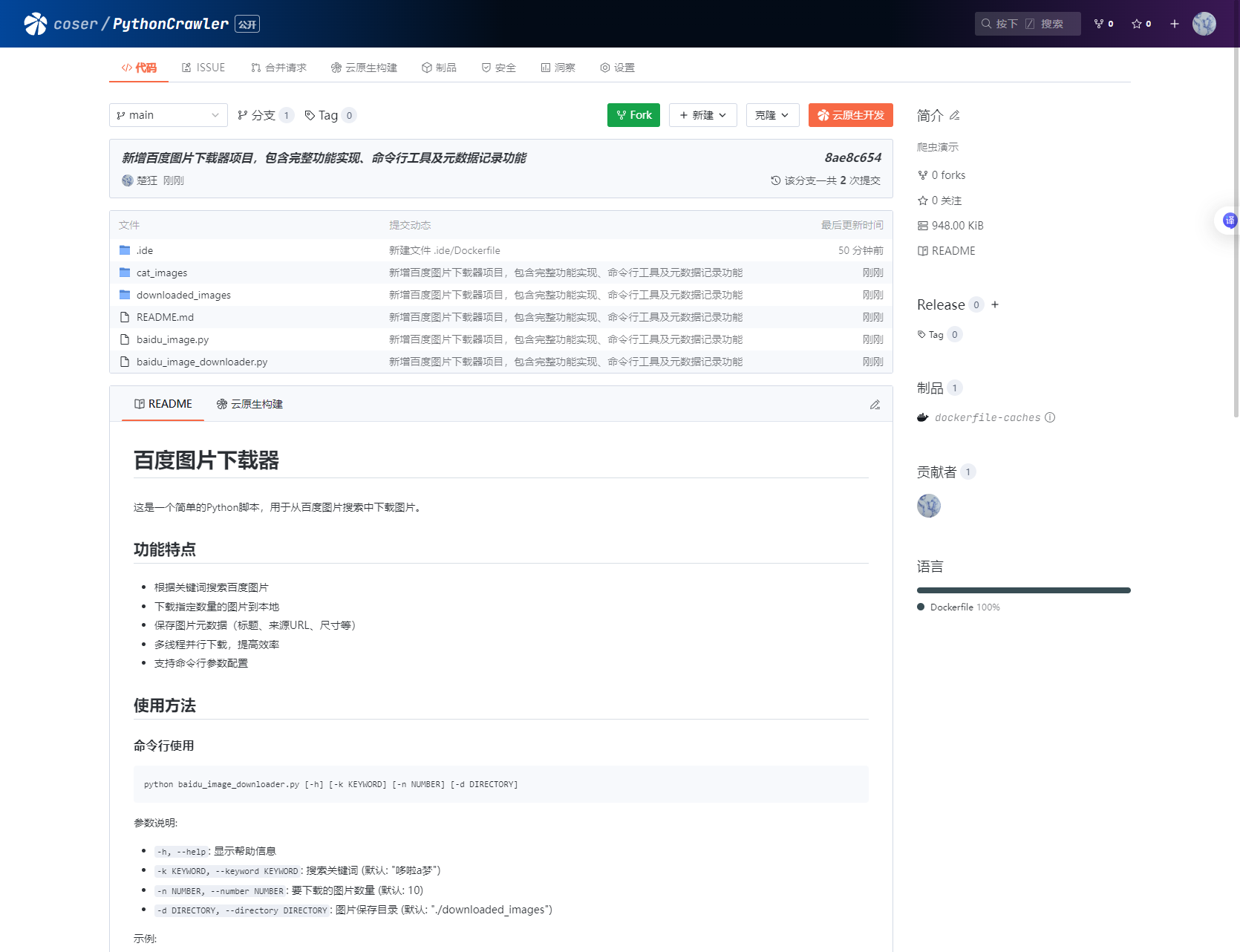Click the page vertical scrollbar

(1236, 232)
